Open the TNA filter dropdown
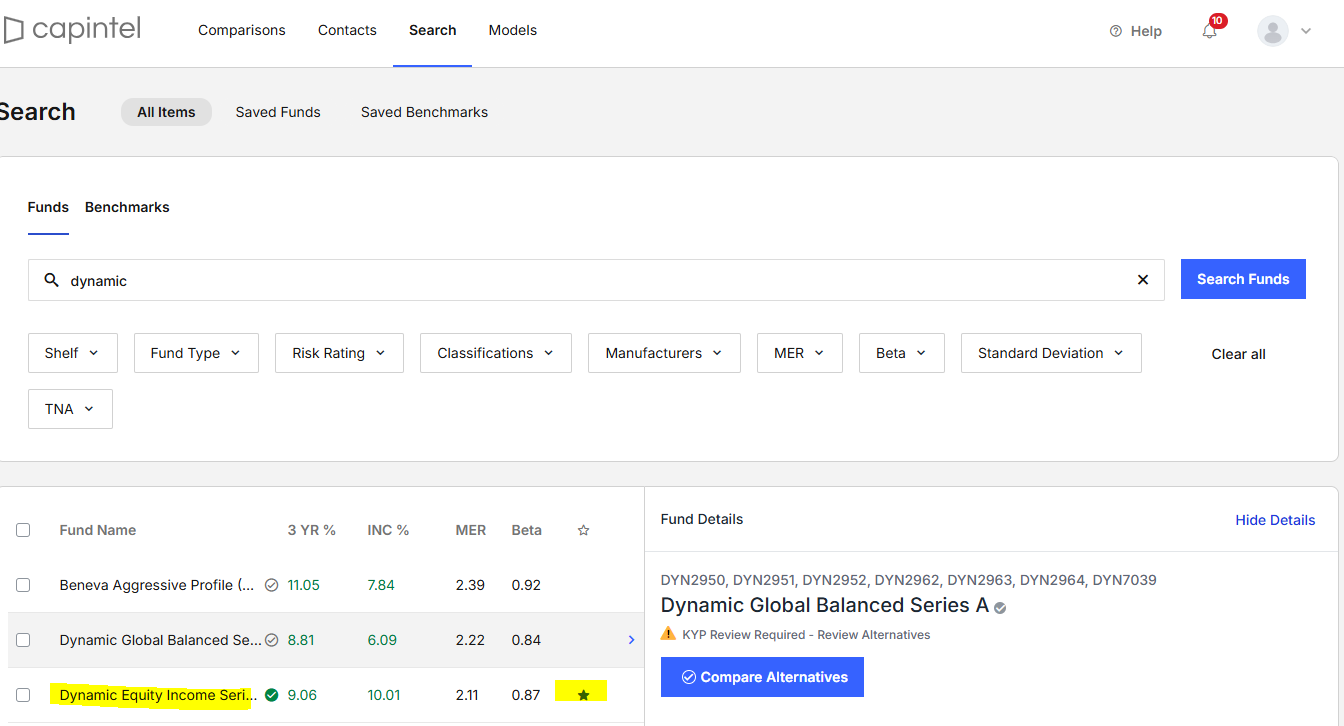 coord(70,409)
